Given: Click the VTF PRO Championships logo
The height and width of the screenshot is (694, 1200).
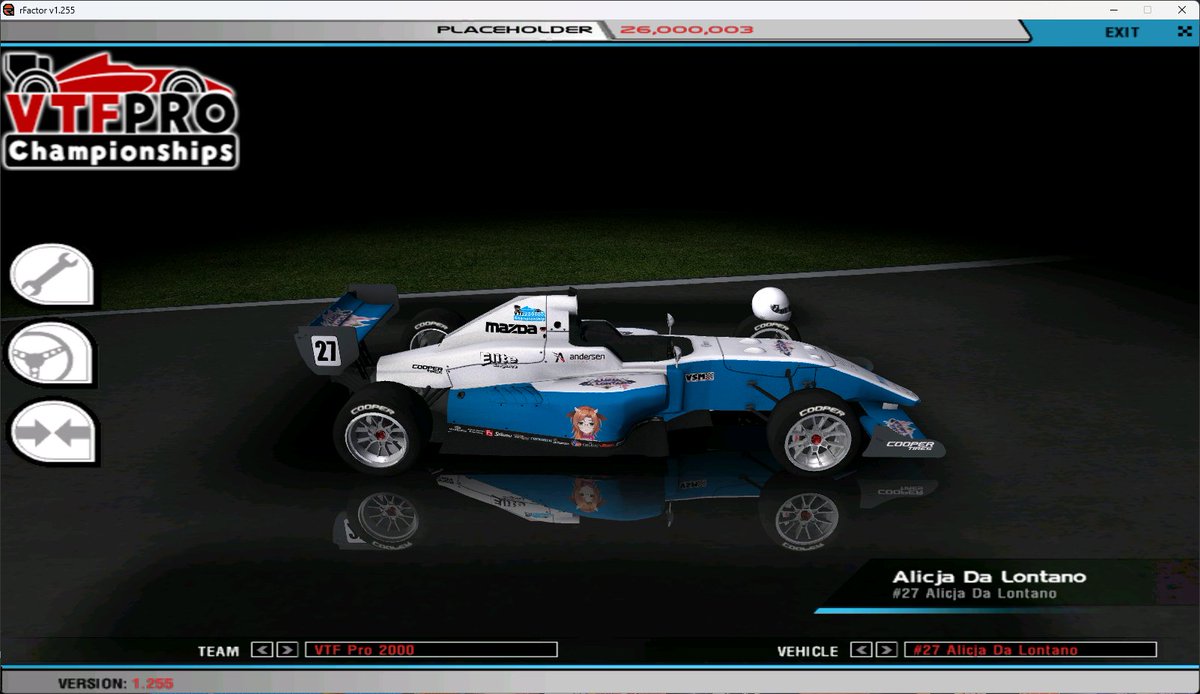Looking at the screenshot, I should tap(120, 109).
